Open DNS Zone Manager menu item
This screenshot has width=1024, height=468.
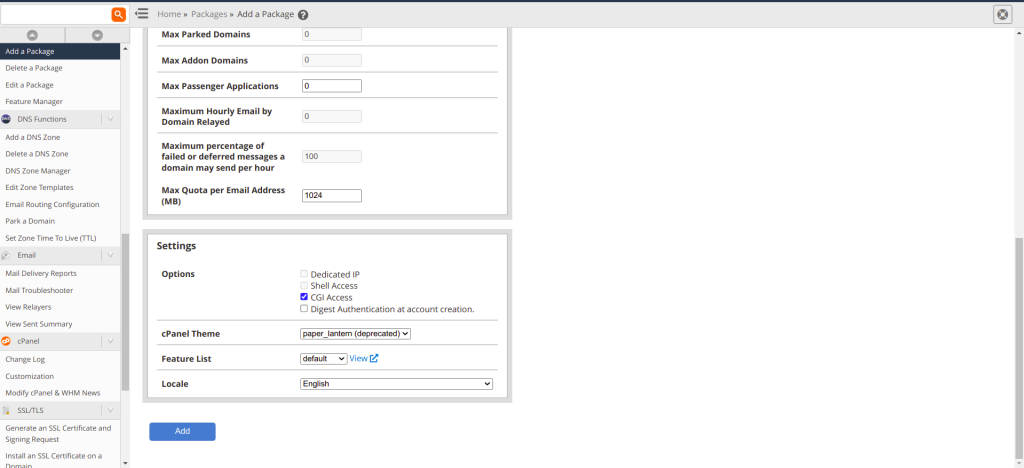38,171
